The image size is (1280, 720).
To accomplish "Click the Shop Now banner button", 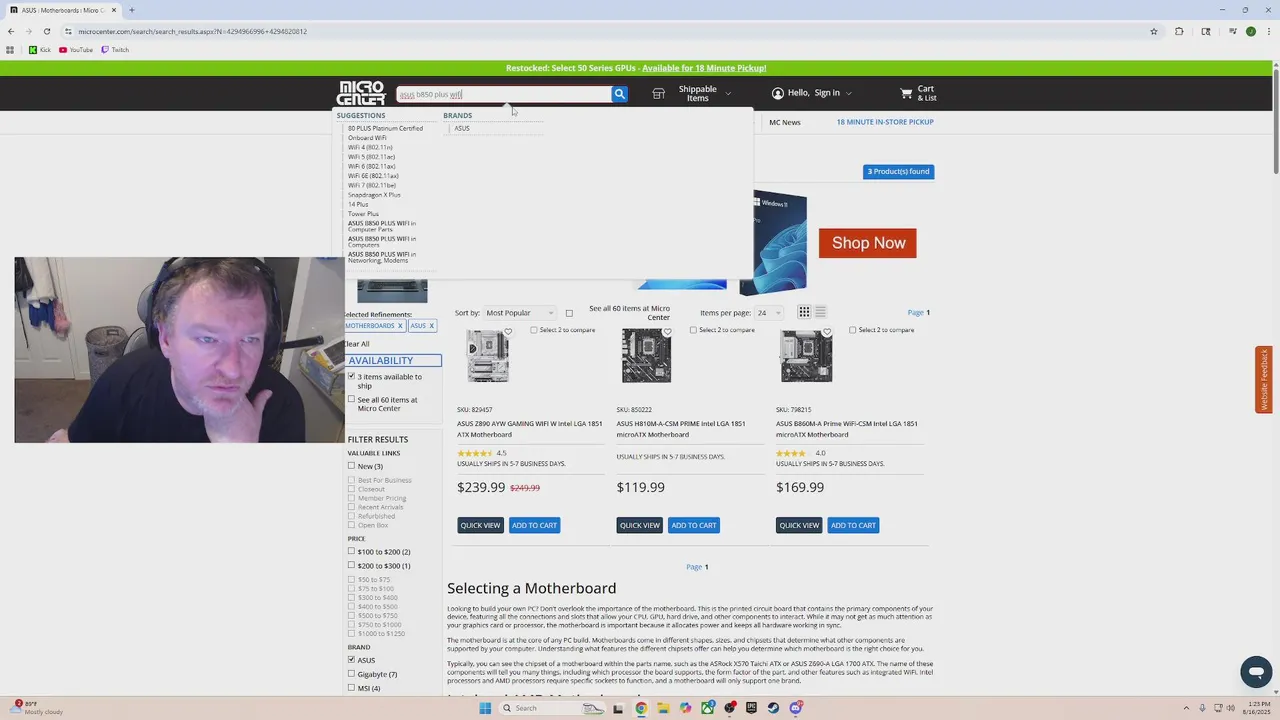I will [x=868, y=243].
